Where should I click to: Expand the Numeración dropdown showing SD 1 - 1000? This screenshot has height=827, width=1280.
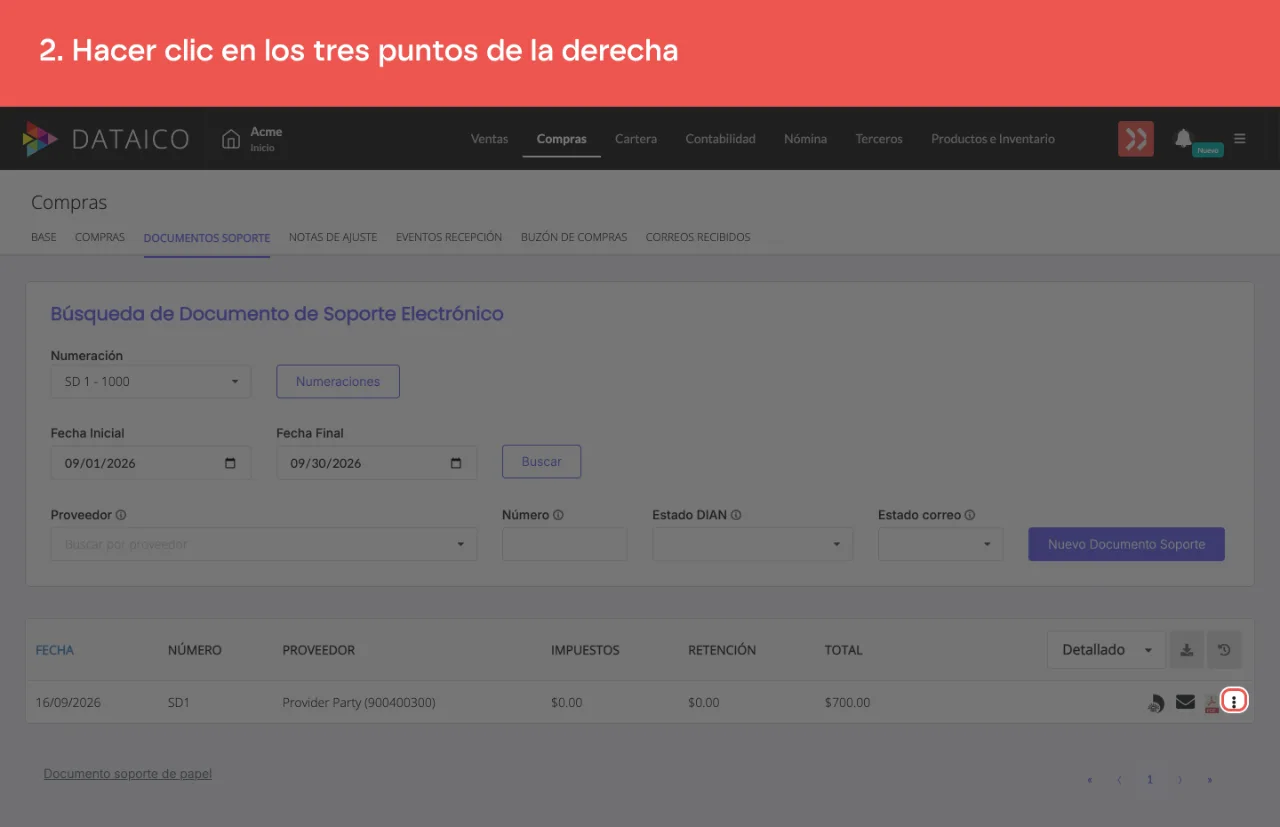pyautogui.click(x=151, y=381)
